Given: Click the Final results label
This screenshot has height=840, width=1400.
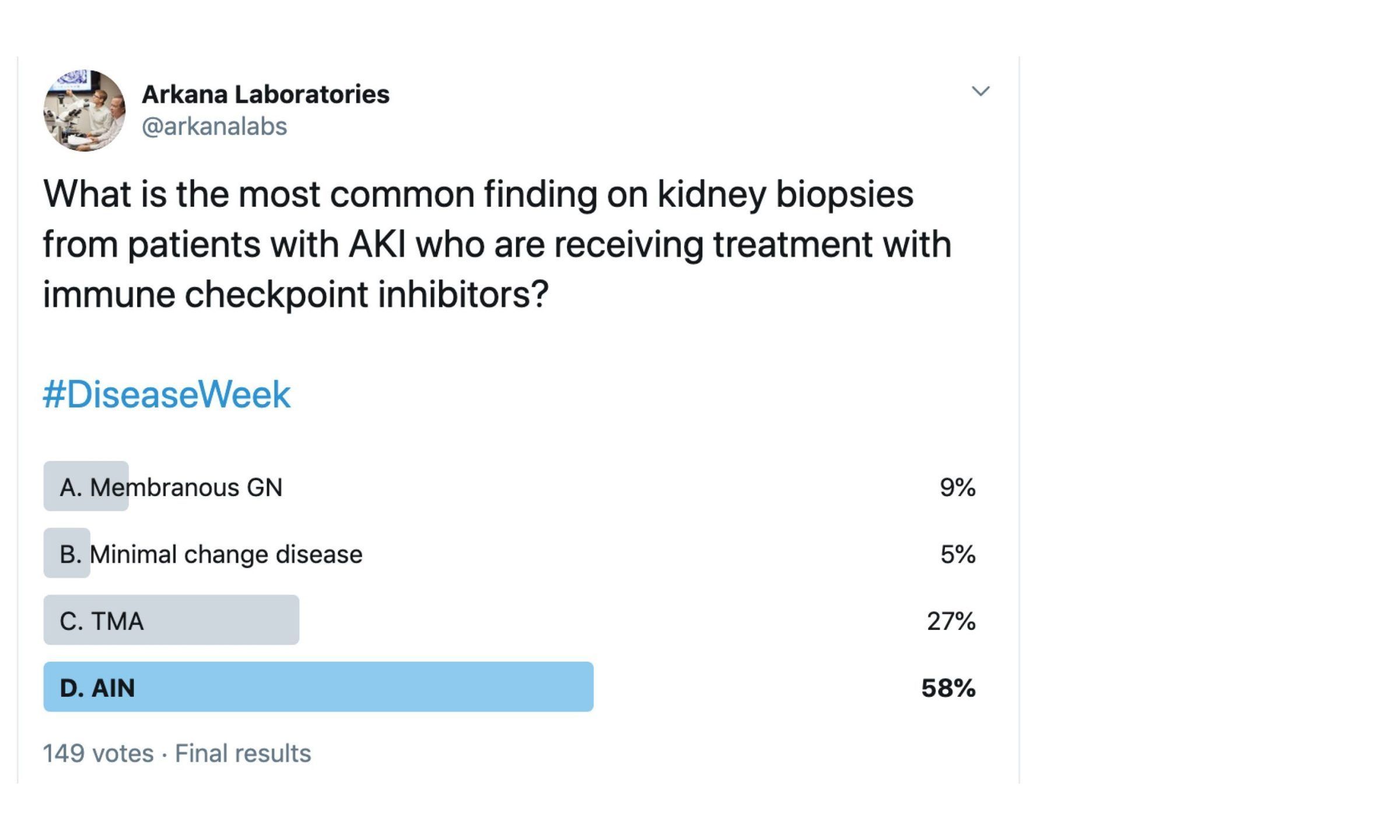Looking at the screenshot, I should pos(243,753).
